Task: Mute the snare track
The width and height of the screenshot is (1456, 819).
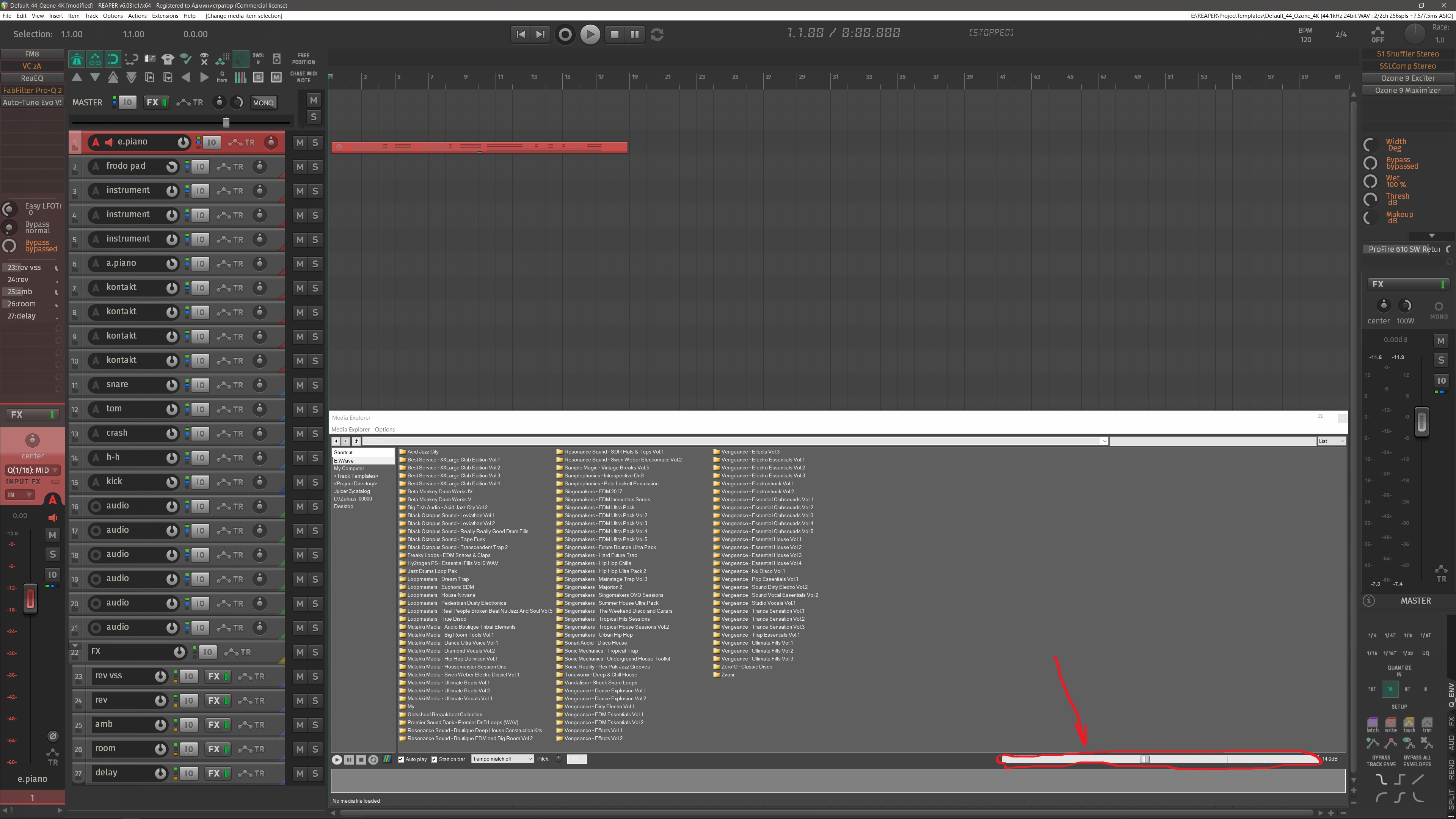Action: coord(300,386)
